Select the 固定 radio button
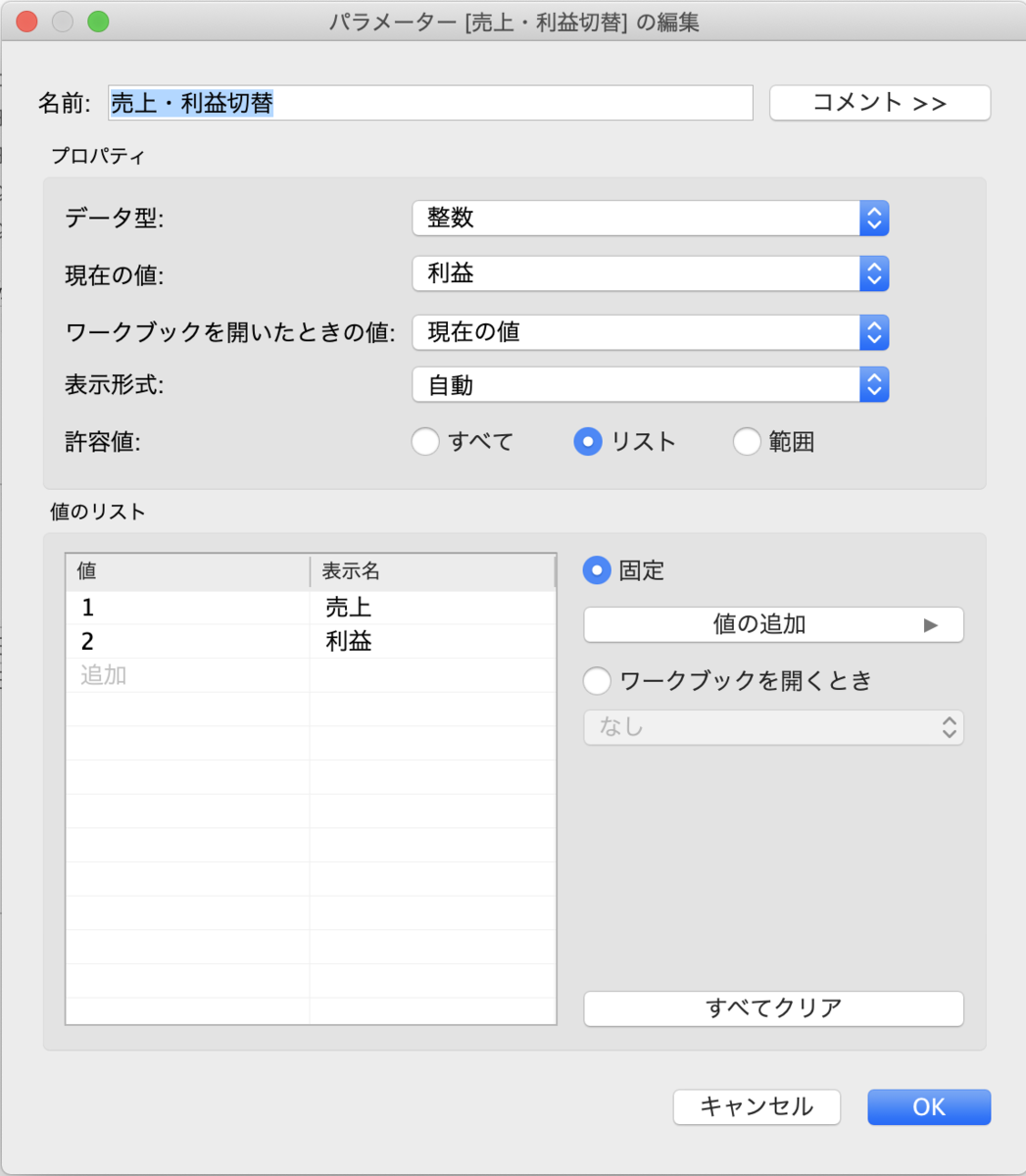Image resolution: width=1026 pixels, height=1176 pixels. click(x=597, y=570)
